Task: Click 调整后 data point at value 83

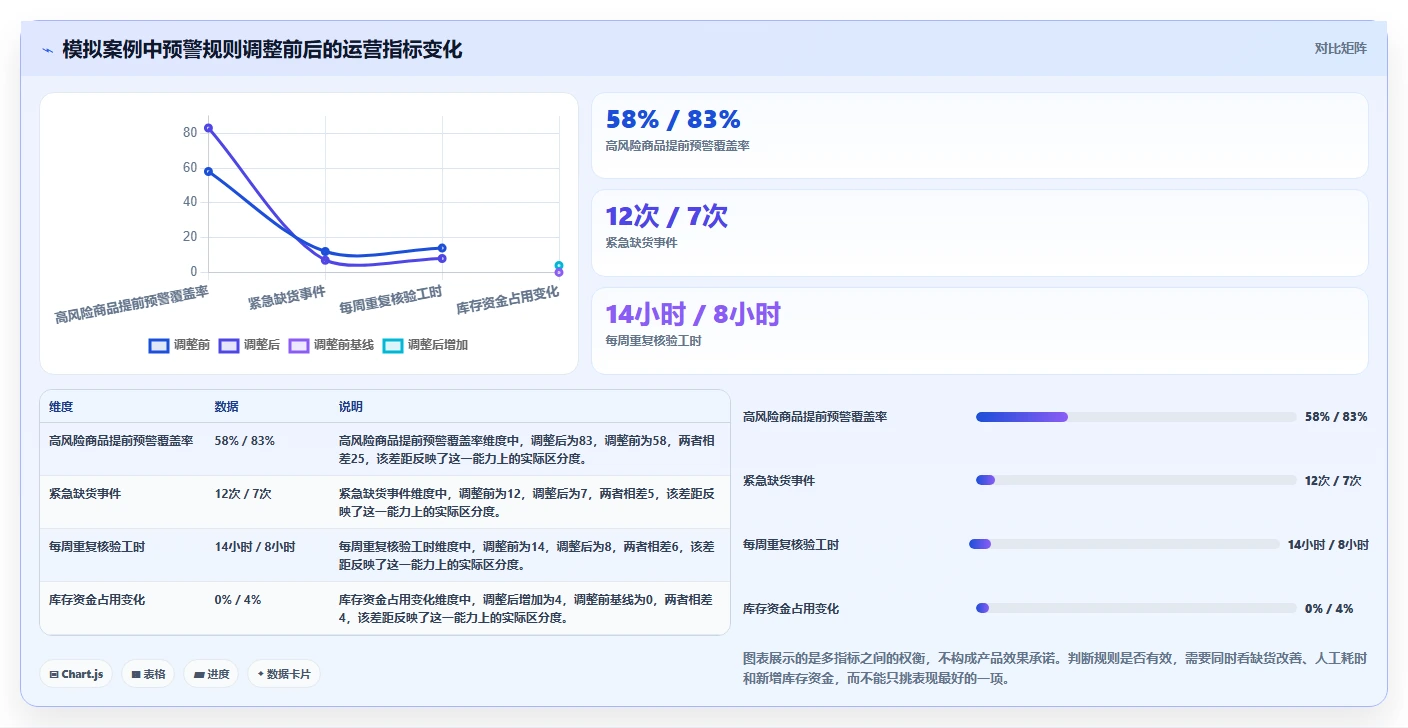Action: pyautogui.click(x=208, y=128)
